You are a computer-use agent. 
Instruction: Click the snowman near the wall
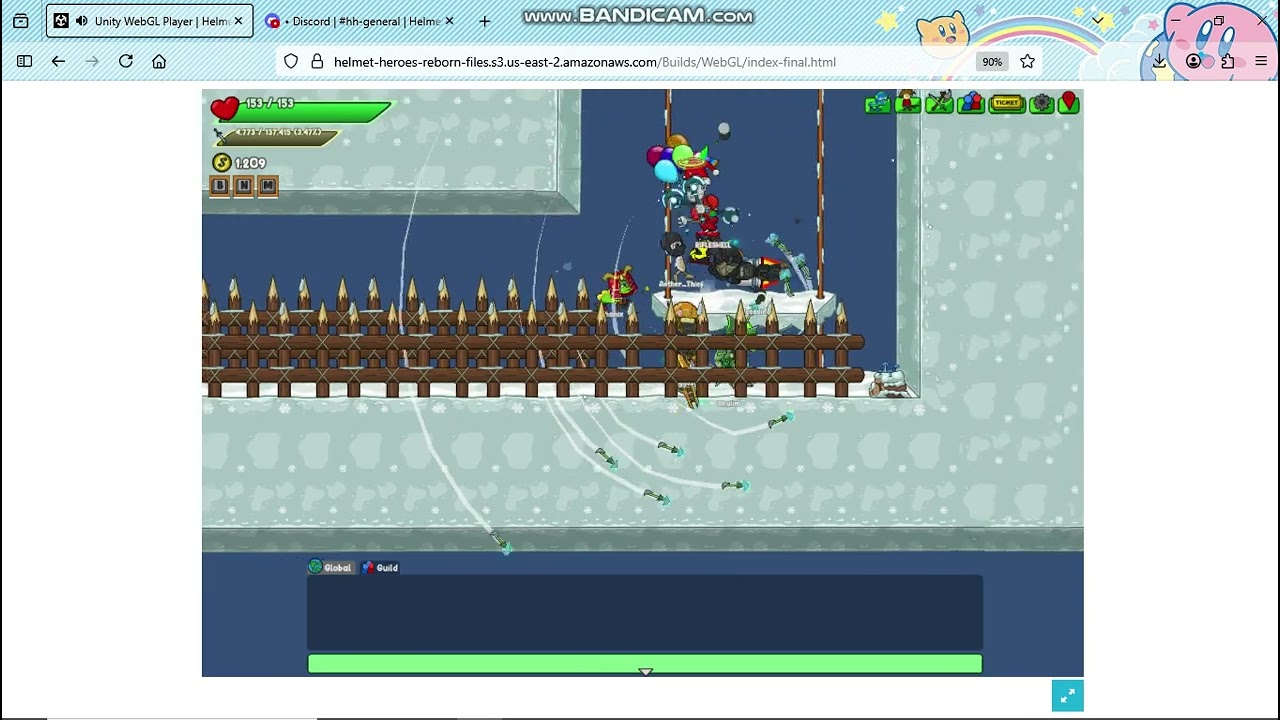point(887,382)
